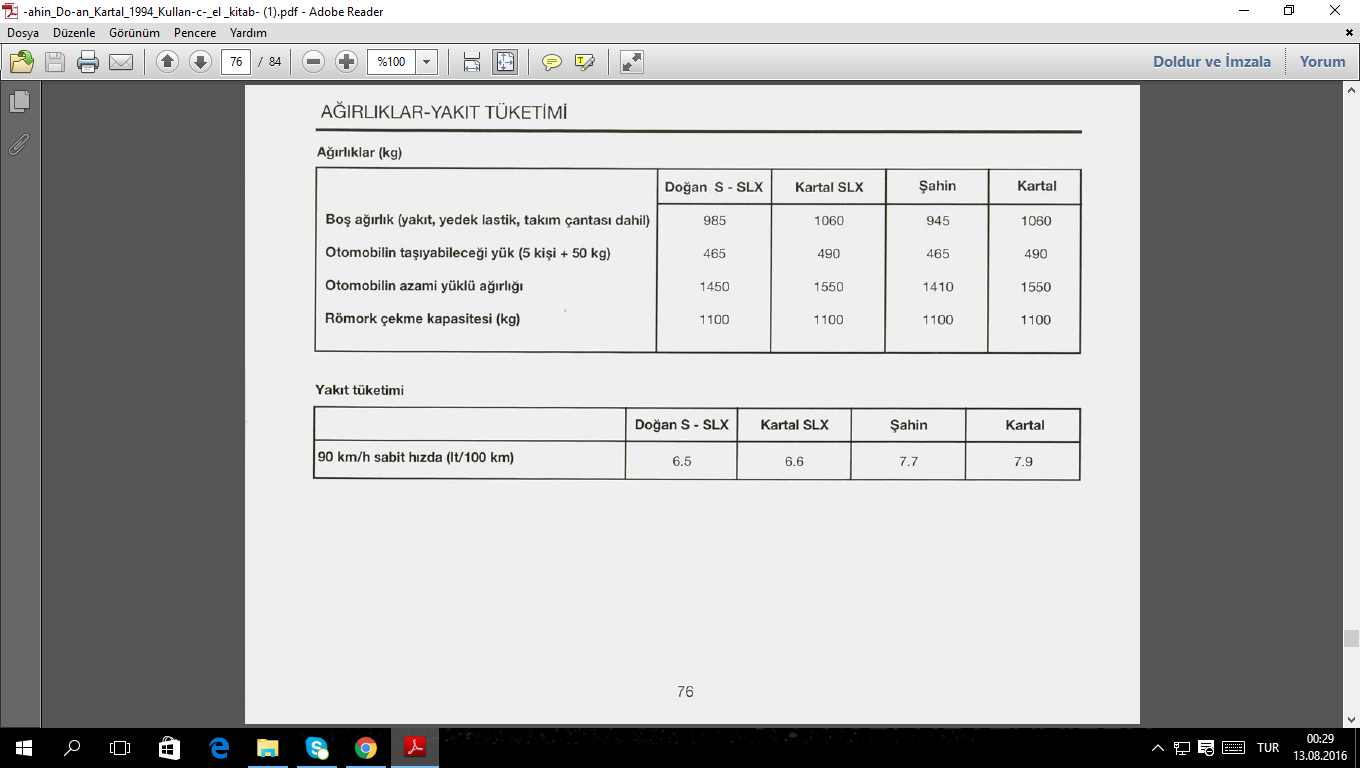
Task: Open the Dosya menu
Action: 23,33
